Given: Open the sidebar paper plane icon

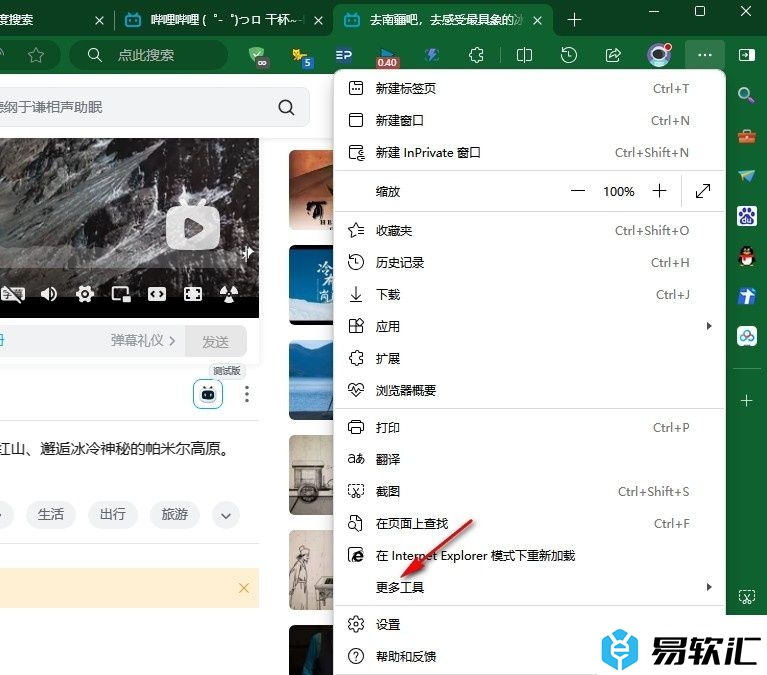Looking at the screenshot, I should tap(746, 176).
